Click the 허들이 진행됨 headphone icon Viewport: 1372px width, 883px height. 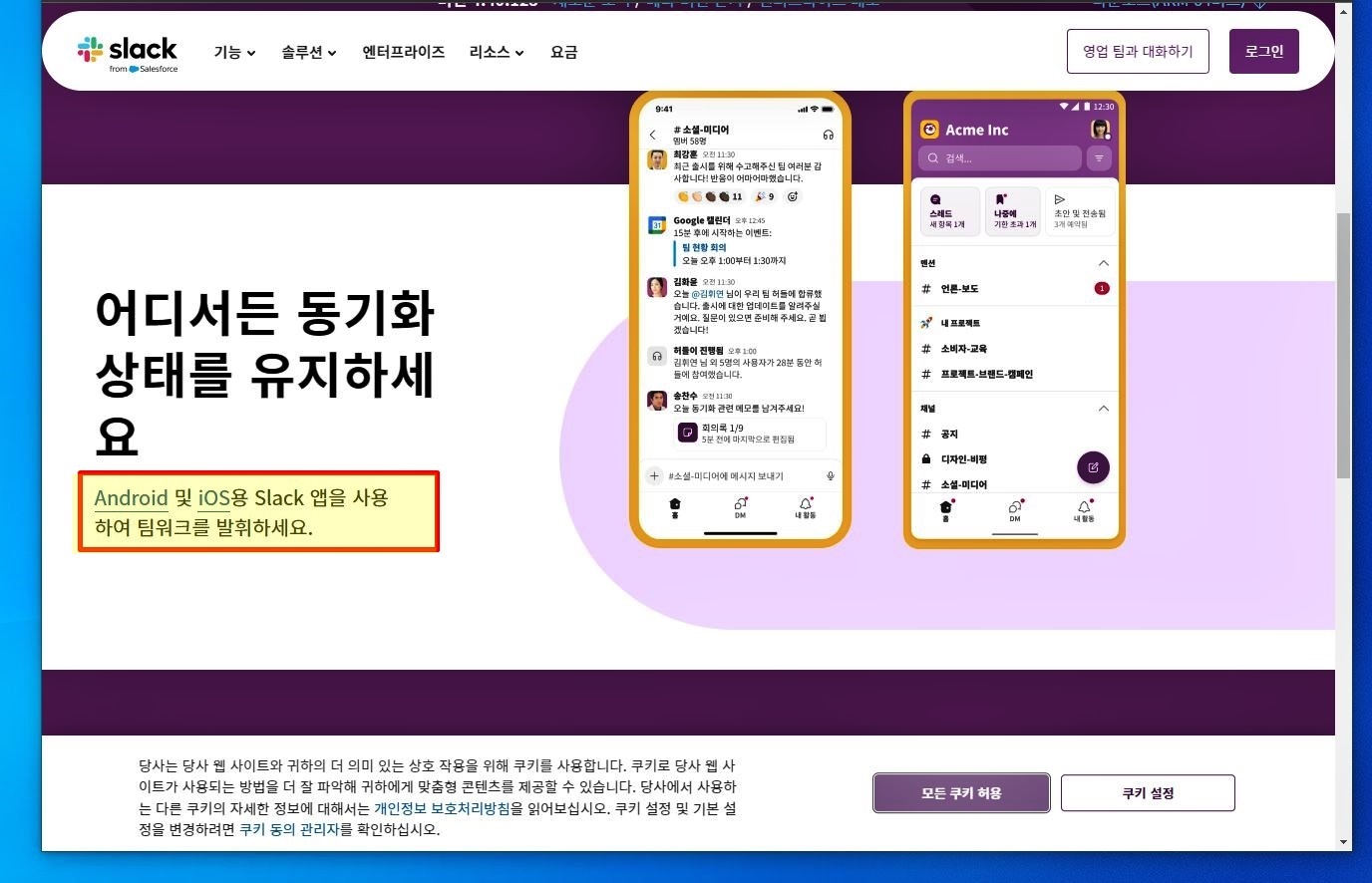[657, 356]
